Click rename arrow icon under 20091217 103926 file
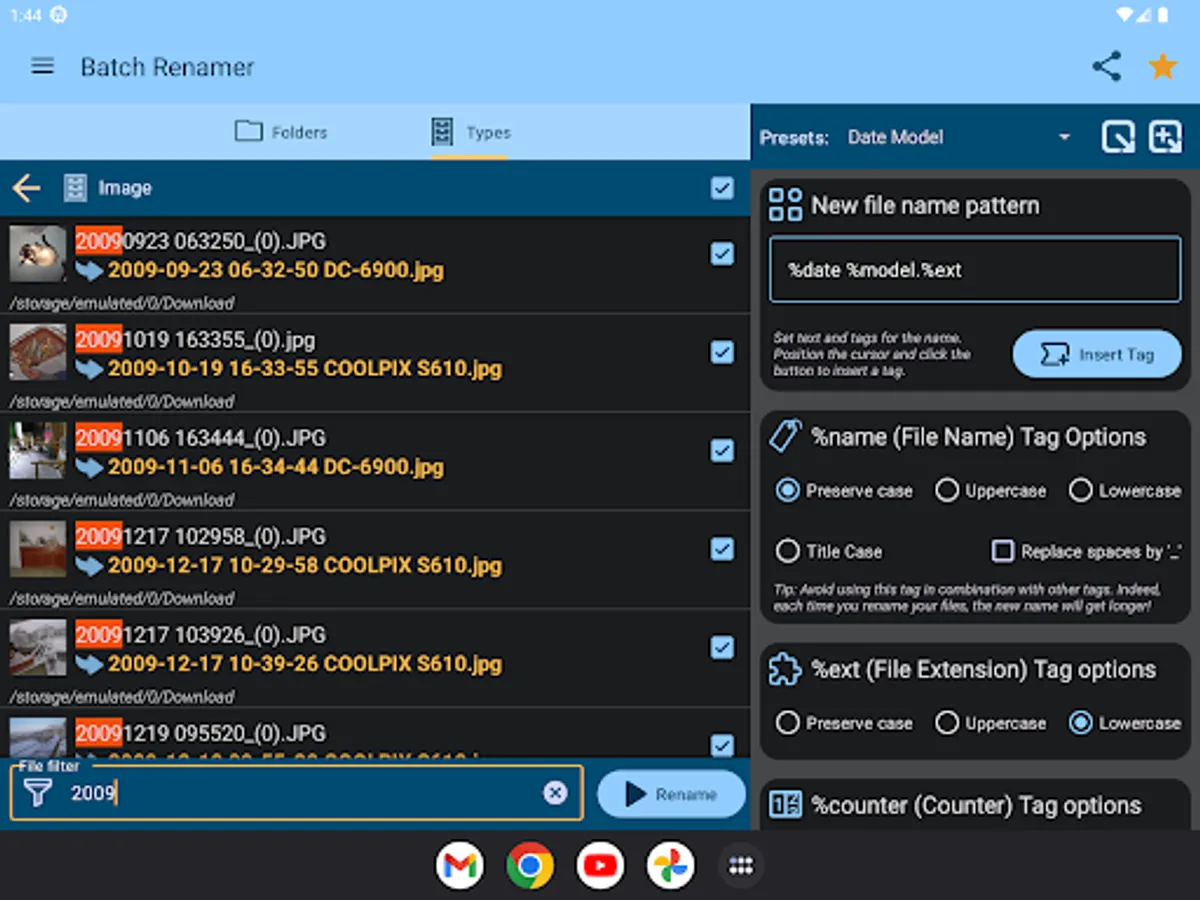This screenshot has height=900, width=1200. point(90,664)
